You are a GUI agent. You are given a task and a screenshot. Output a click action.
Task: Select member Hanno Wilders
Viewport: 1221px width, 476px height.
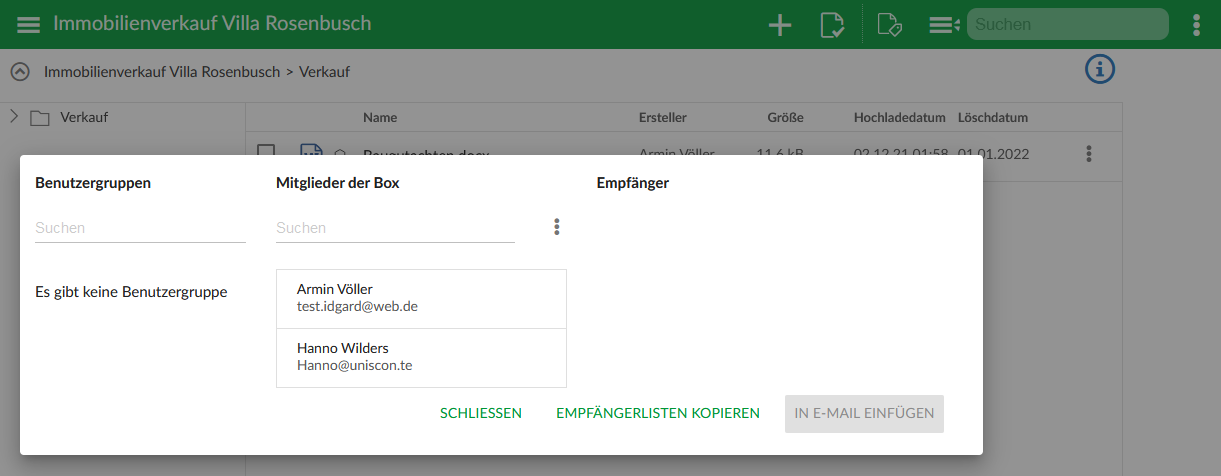pos(421,357)
